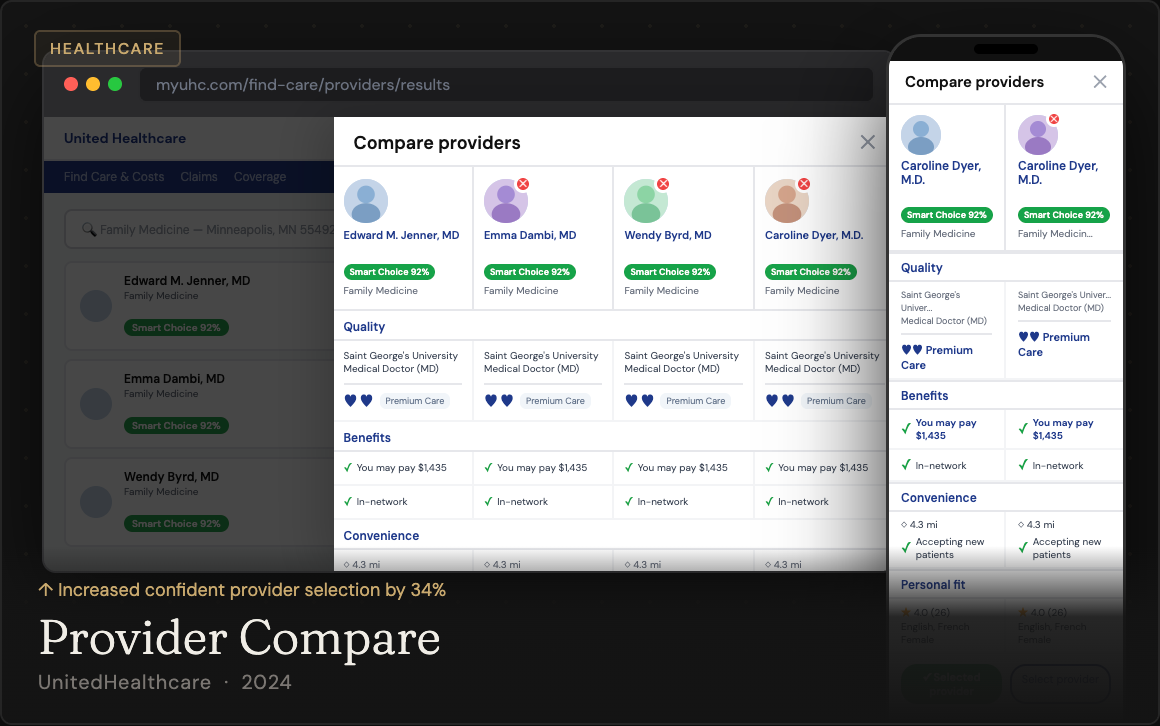Close the desktop Compare providers dialog
Viewport: 1160px width, 726px height.
867,142
